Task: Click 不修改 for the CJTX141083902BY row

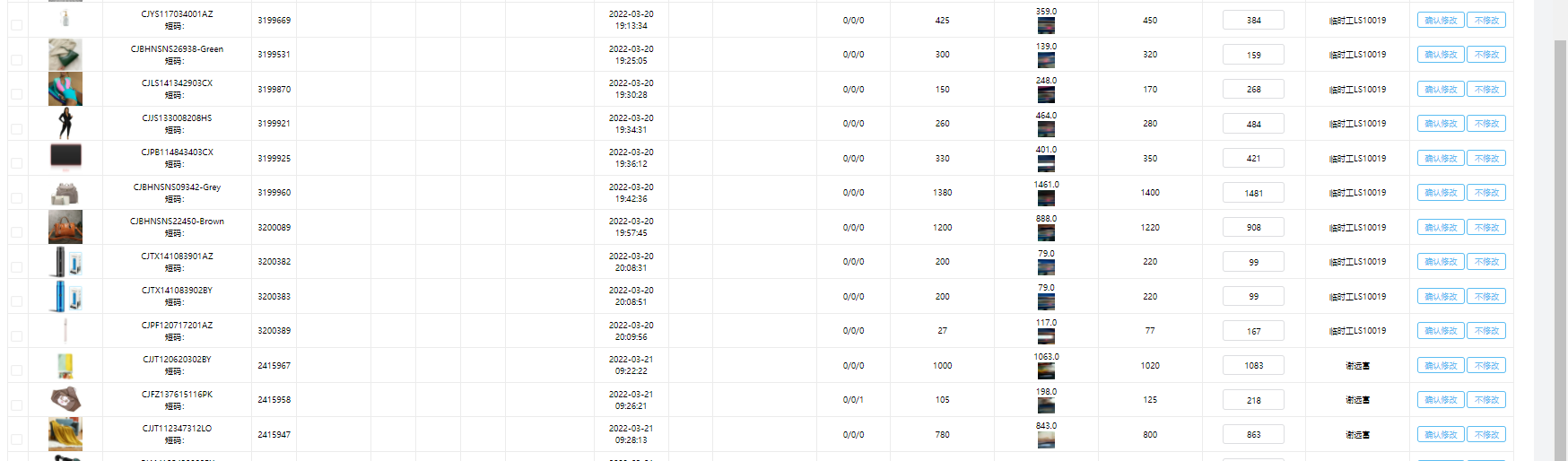Action: coord(1486,296)
